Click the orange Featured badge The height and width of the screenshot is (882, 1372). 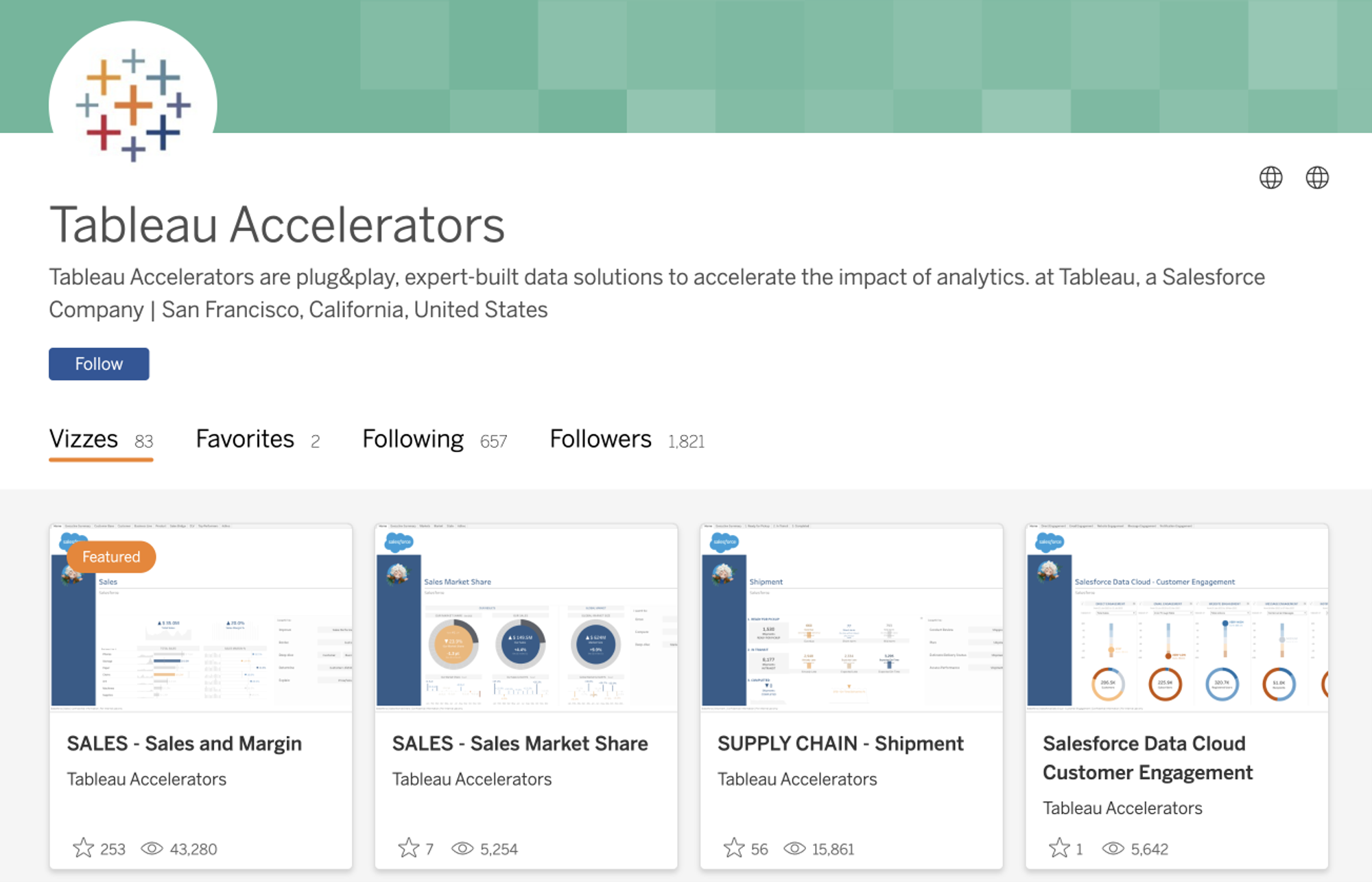111,557
